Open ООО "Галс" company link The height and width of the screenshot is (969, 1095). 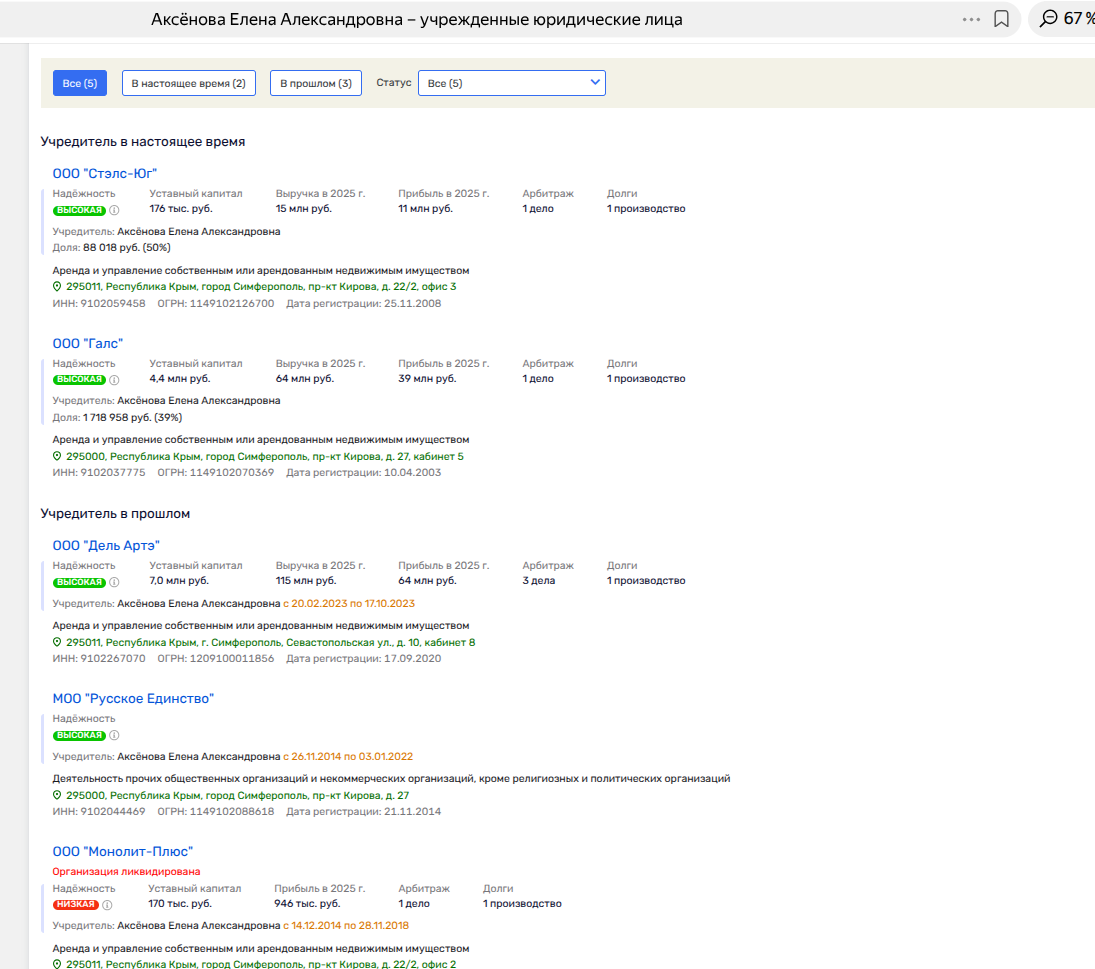[88, 343]
